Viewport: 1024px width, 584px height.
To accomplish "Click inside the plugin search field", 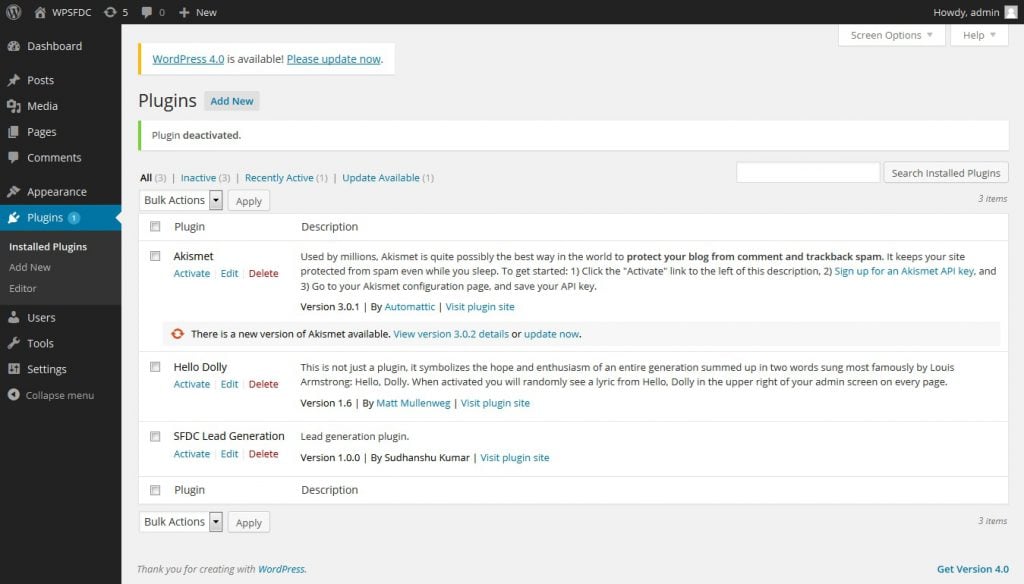I will tap(808, 172).
